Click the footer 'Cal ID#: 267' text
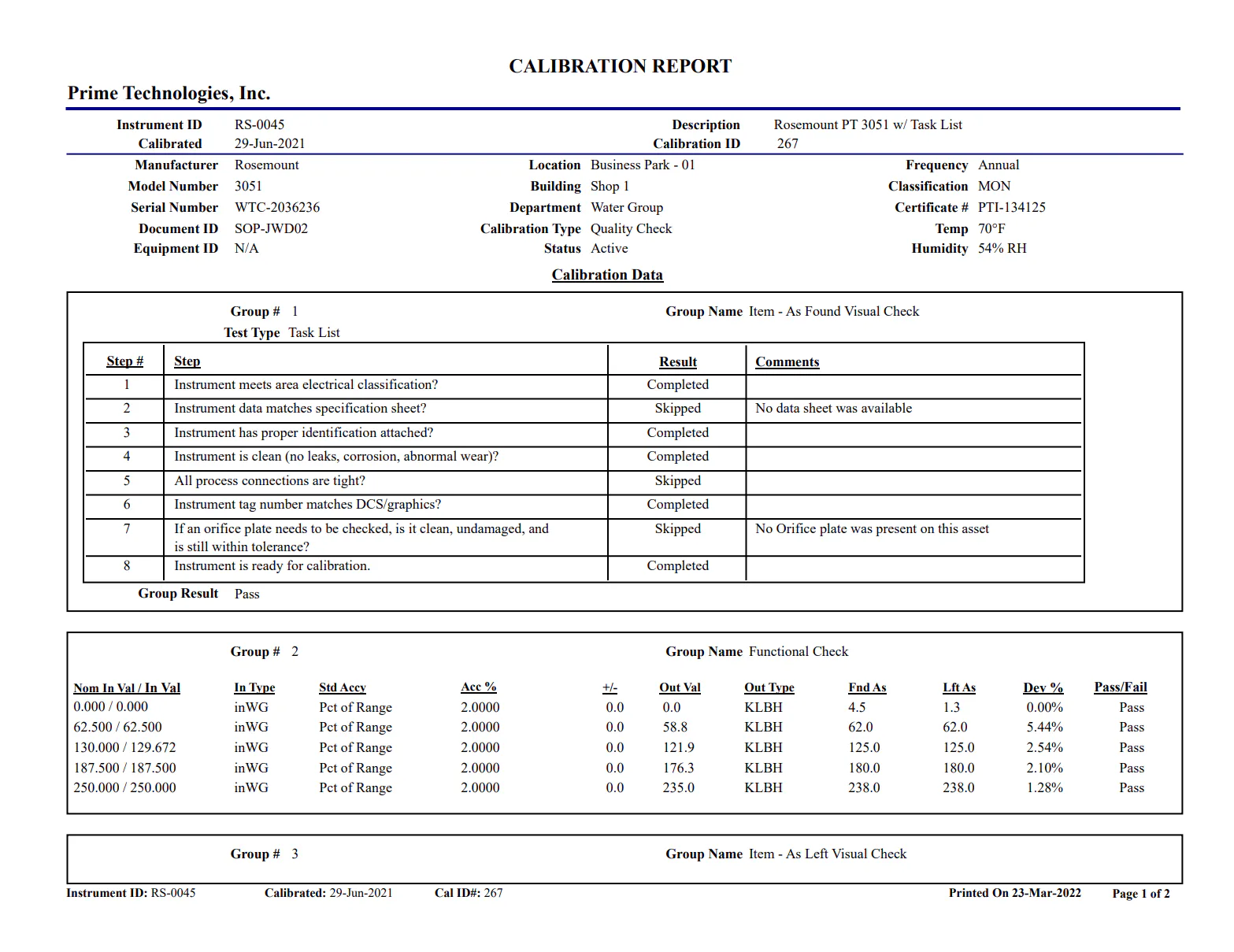The image size is (1234, 952). [x=469, y=893]
